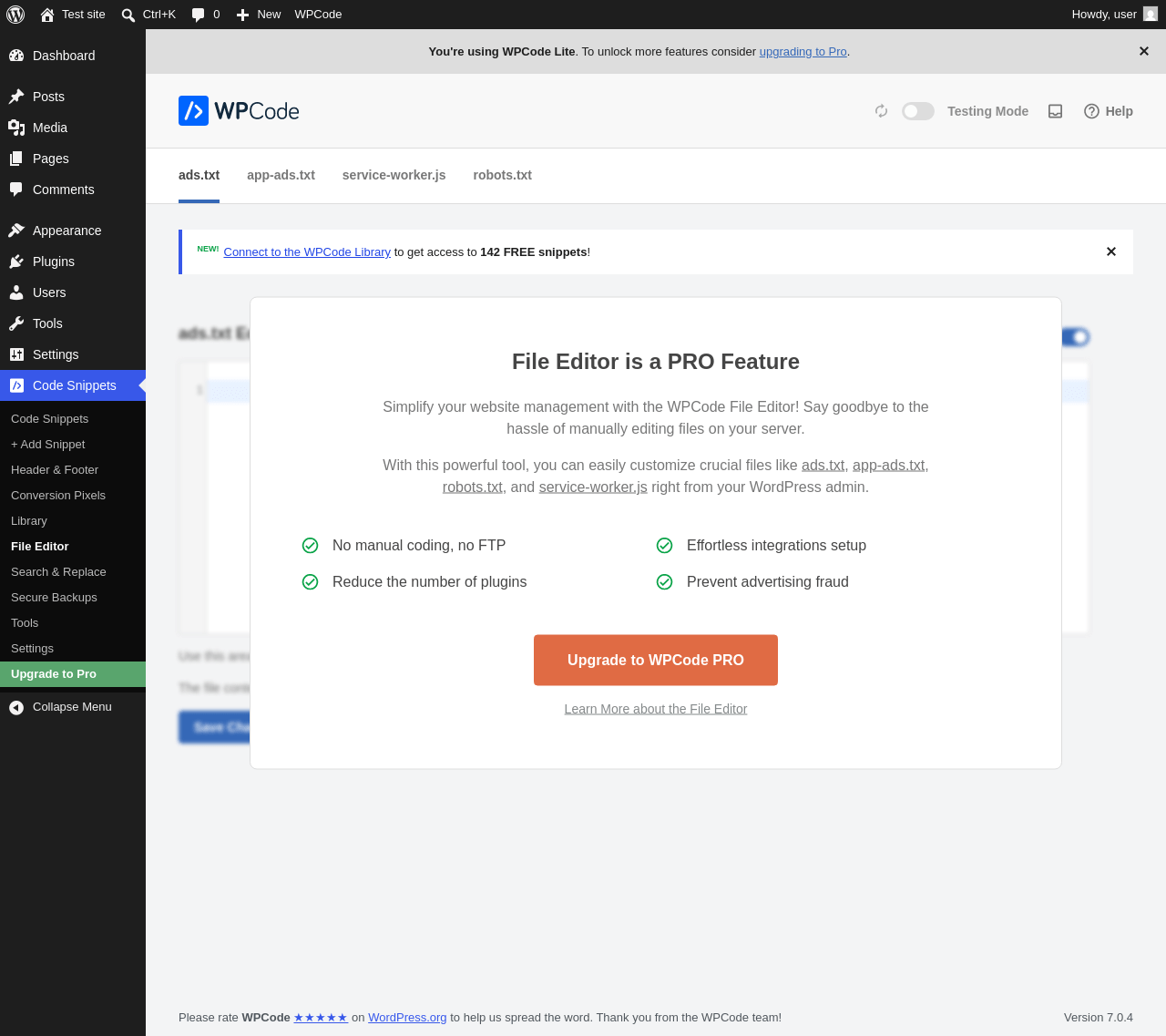Image resolution: width=1166 pixels, height=1036 pixels.
Task: Click the user avatar icon
Action: [1151, 15]
